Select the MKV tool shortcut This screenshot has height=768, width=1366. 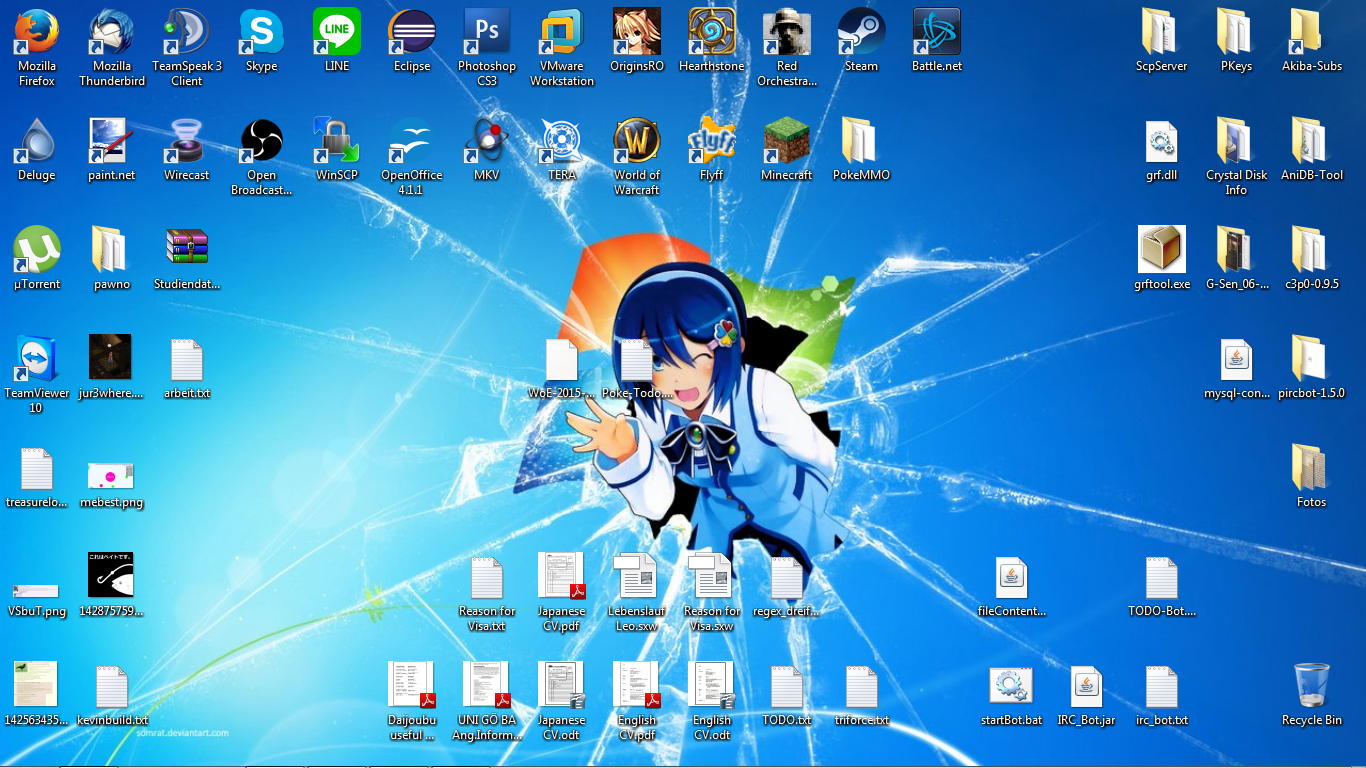(x=487, y=142)
